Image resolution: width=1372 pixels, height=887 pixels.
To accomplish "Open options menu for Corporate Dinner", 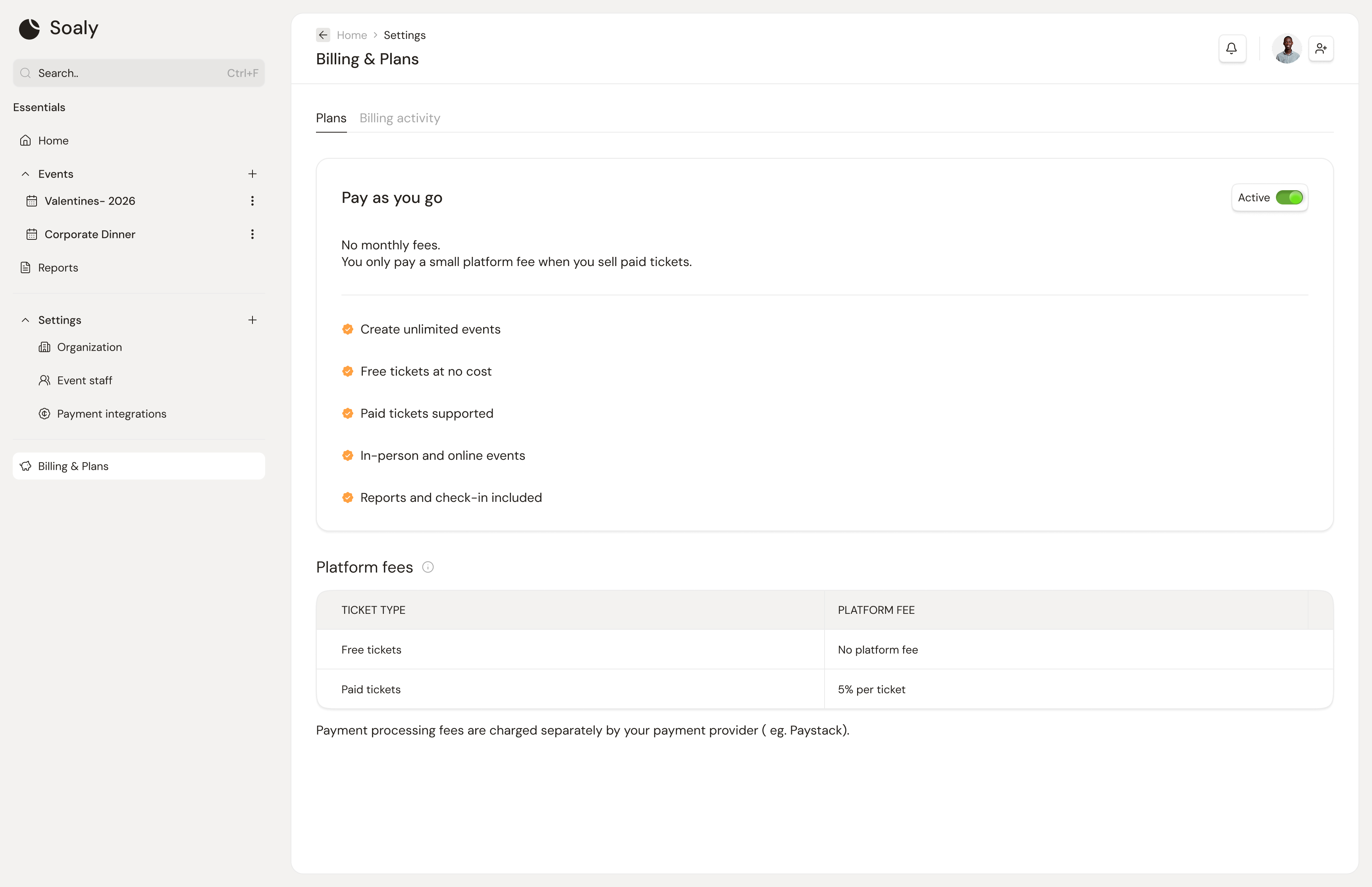I will (252, 234).
